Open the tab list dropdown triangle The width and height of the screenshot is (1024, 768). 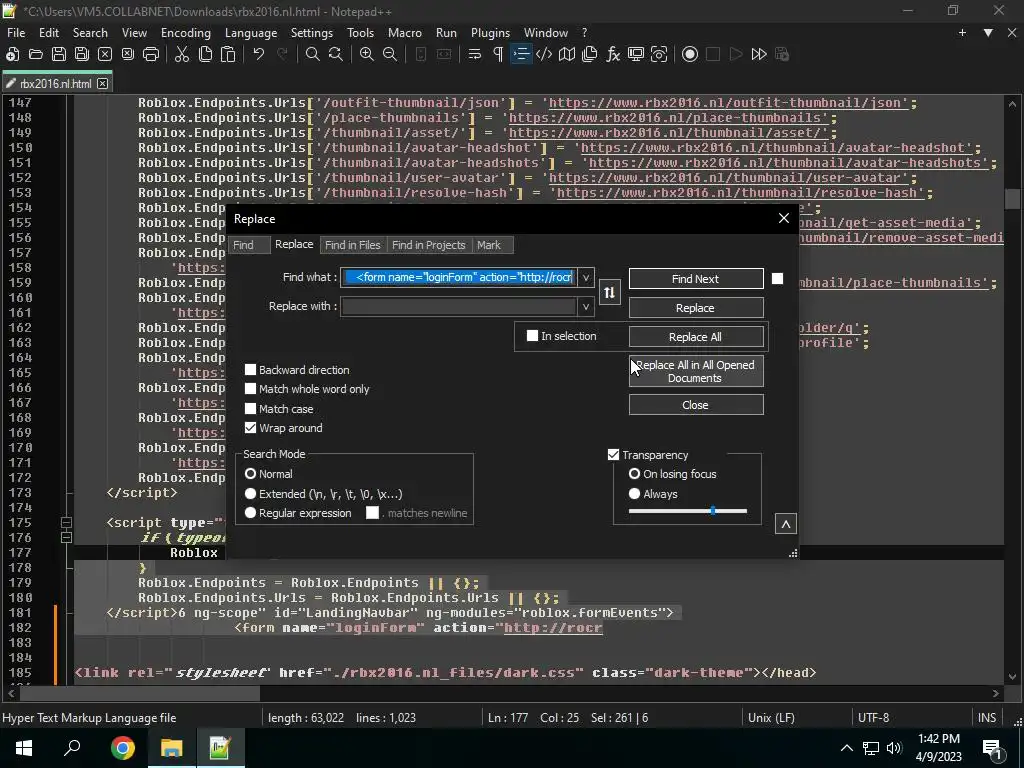(988, 33)
